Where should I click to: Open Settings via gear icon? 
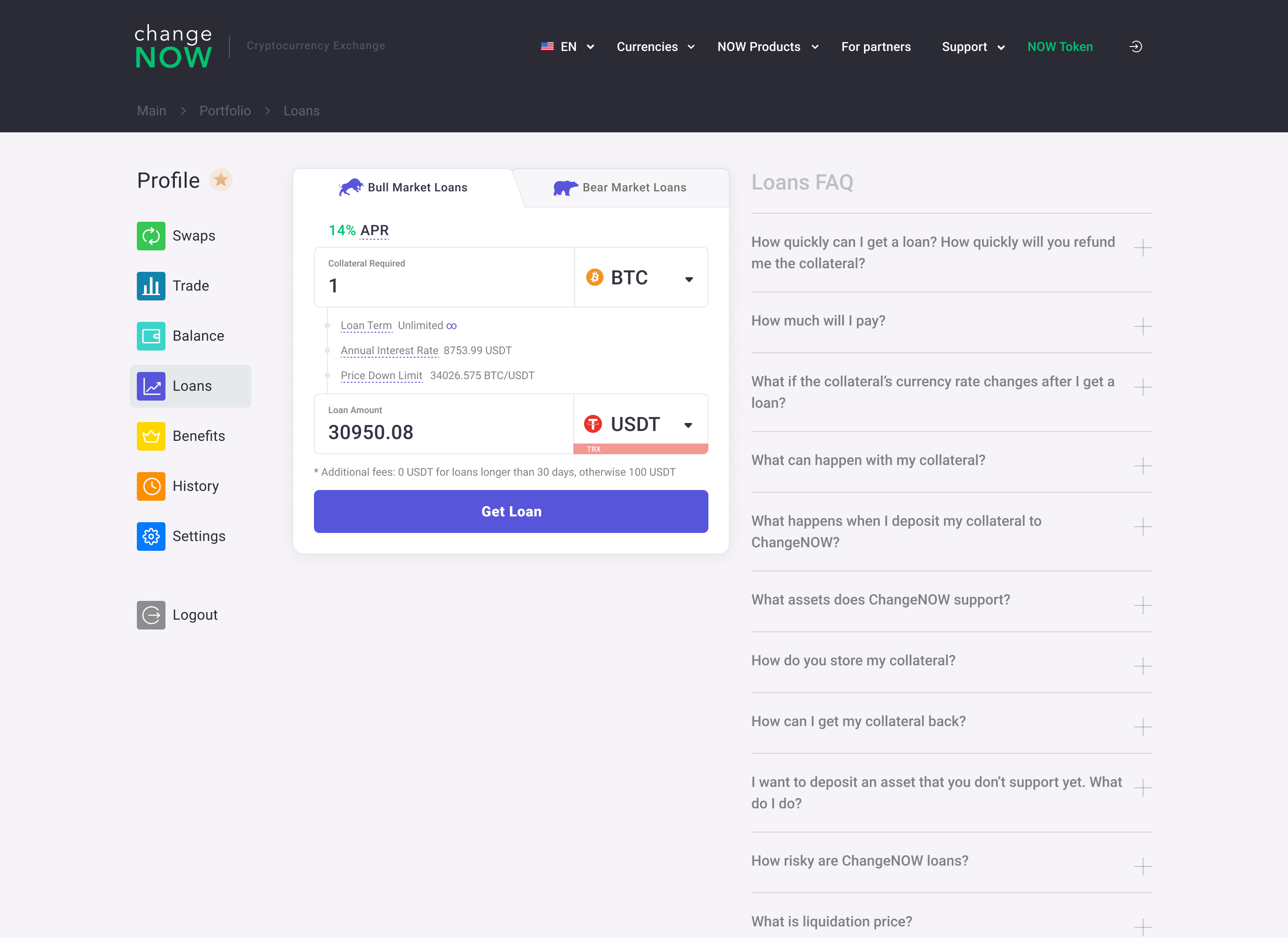[x=151, y=536]
